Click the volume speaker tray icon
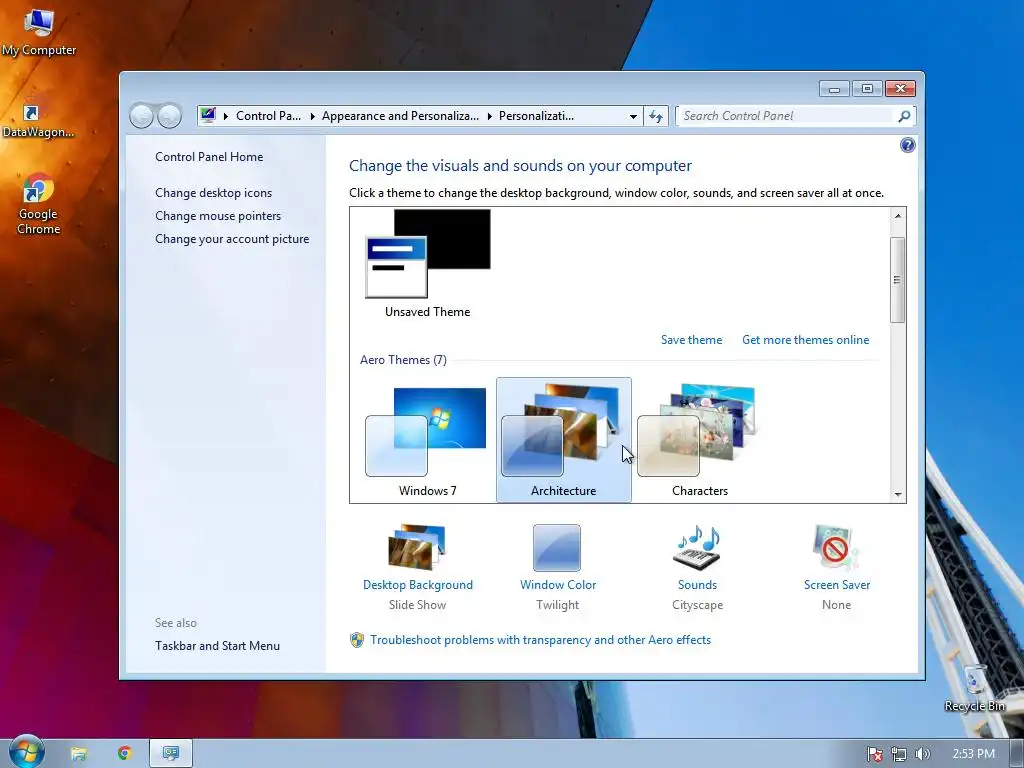The width and height of the screenshot is (1024, 768). coord(922,754)
